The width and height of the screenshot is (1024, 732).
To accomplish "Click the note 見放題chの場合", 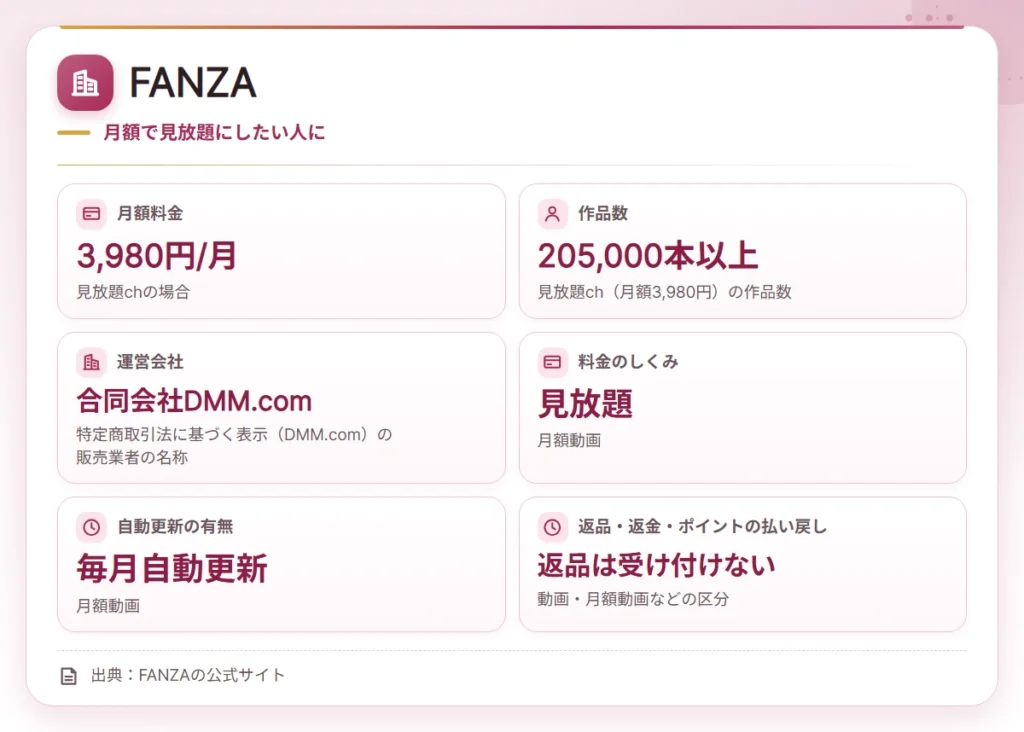I will tap(133, 292).
